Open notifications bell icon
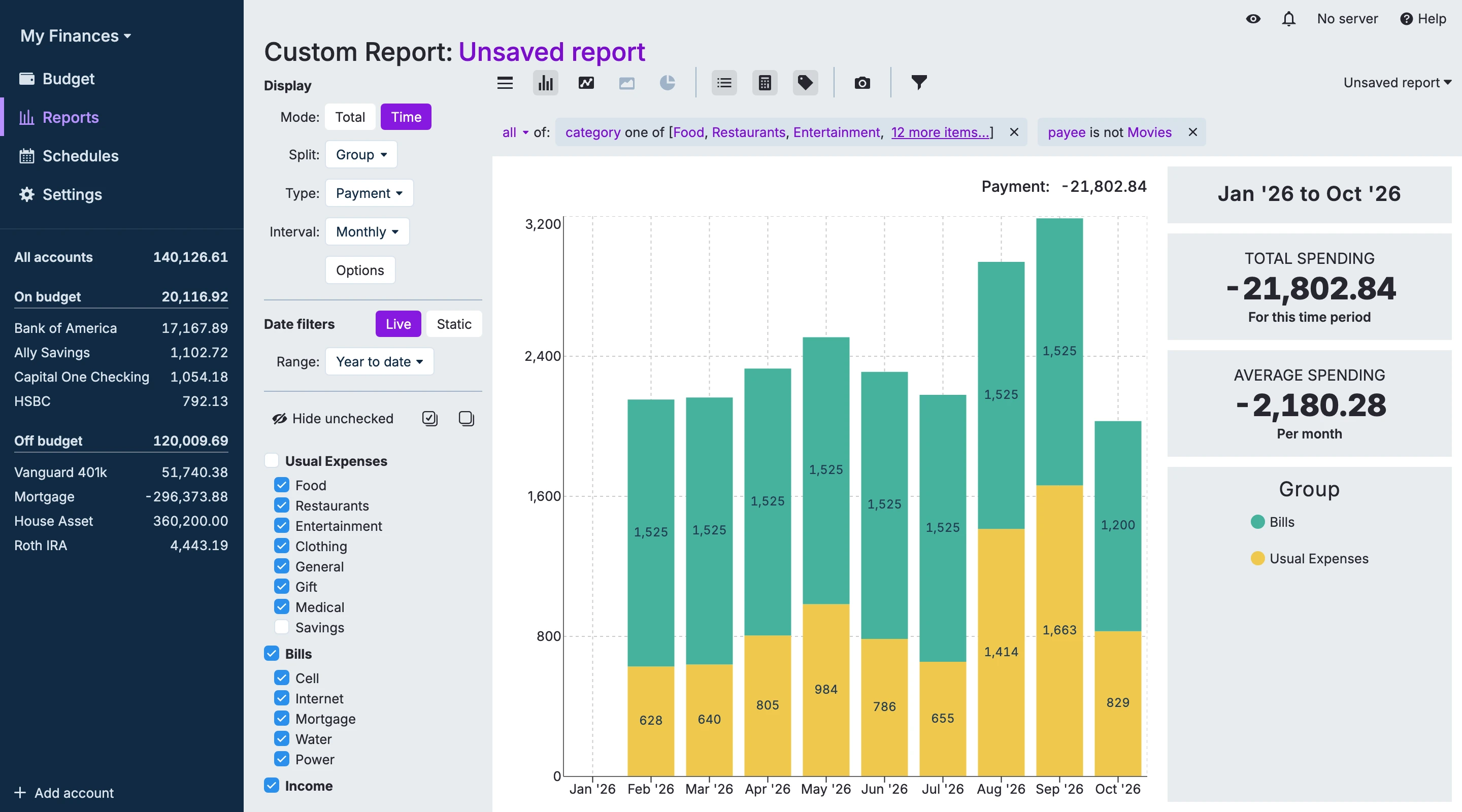 coord(1289,19)
